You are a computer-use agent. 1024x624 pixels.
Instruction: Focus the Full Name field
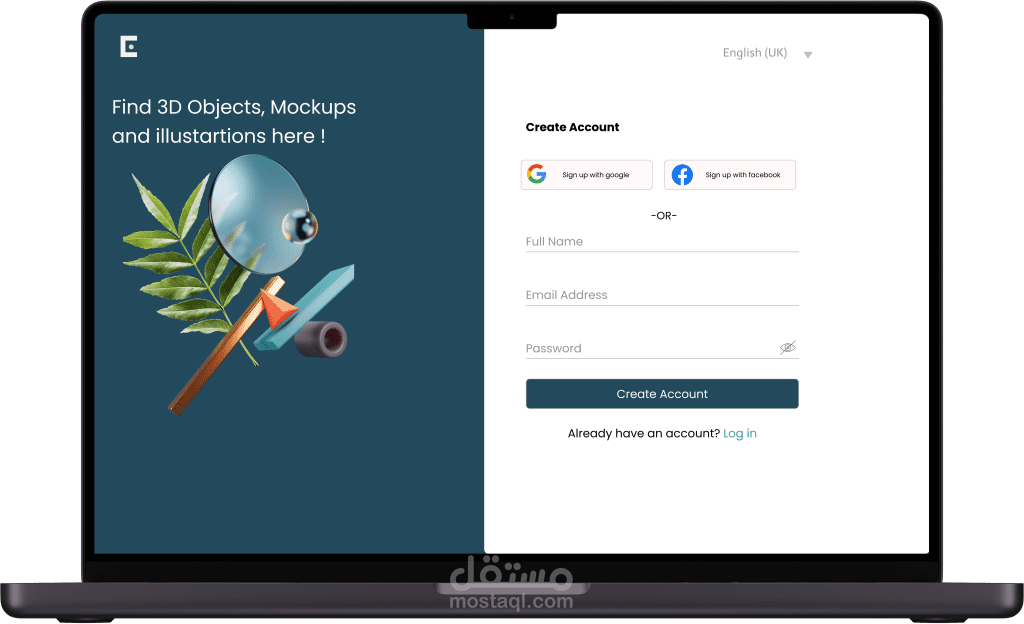(662, 242)
